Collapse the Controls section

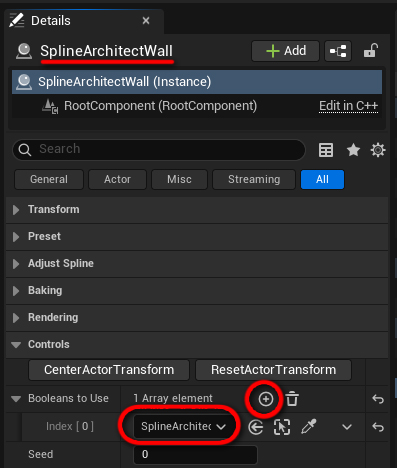point(197,344)
